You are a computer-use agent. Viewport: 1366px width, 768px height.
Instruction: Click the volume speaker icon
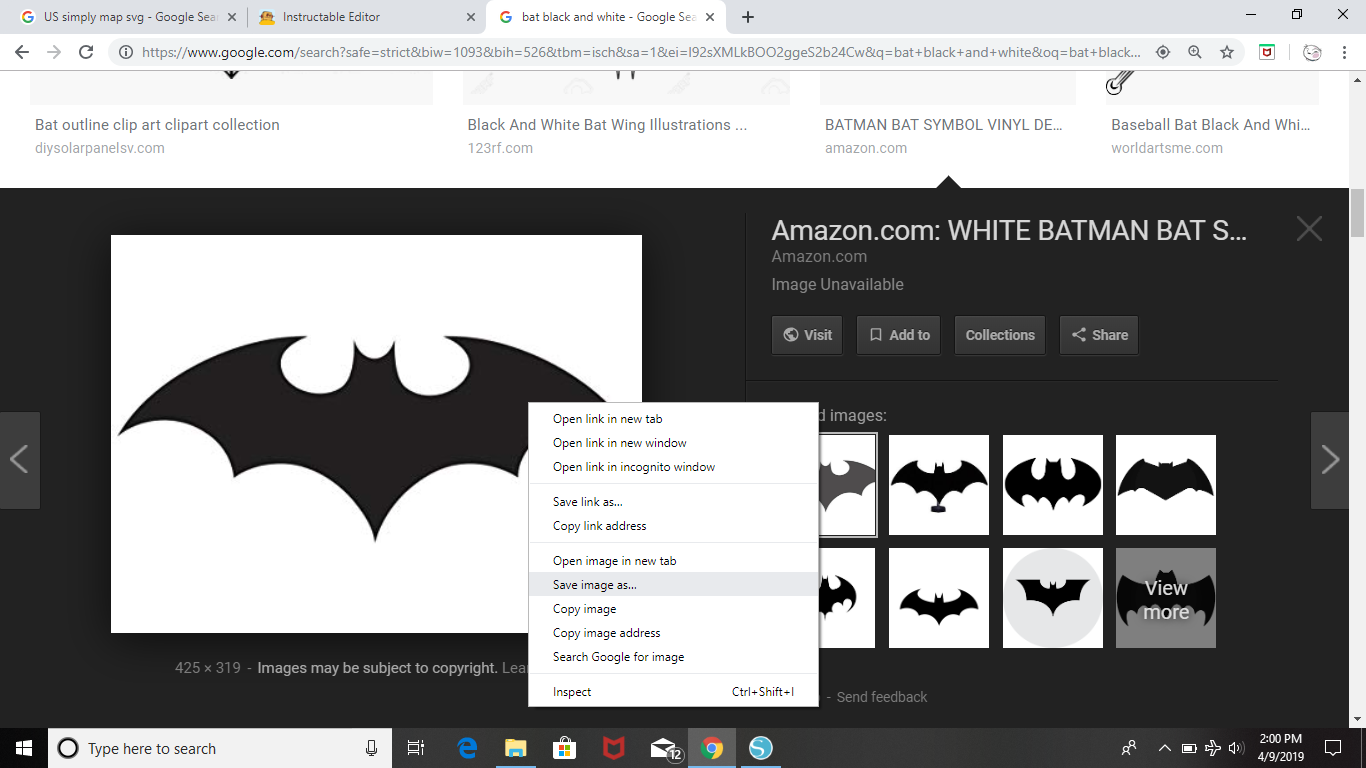(x=1236, y=748)
